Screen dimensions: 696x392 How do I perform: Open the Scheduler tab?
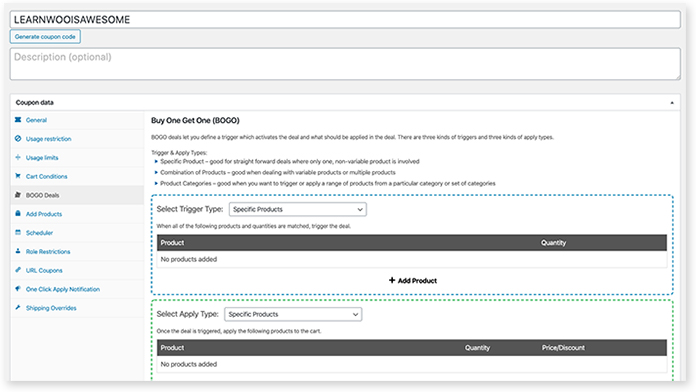coord(77,233)
